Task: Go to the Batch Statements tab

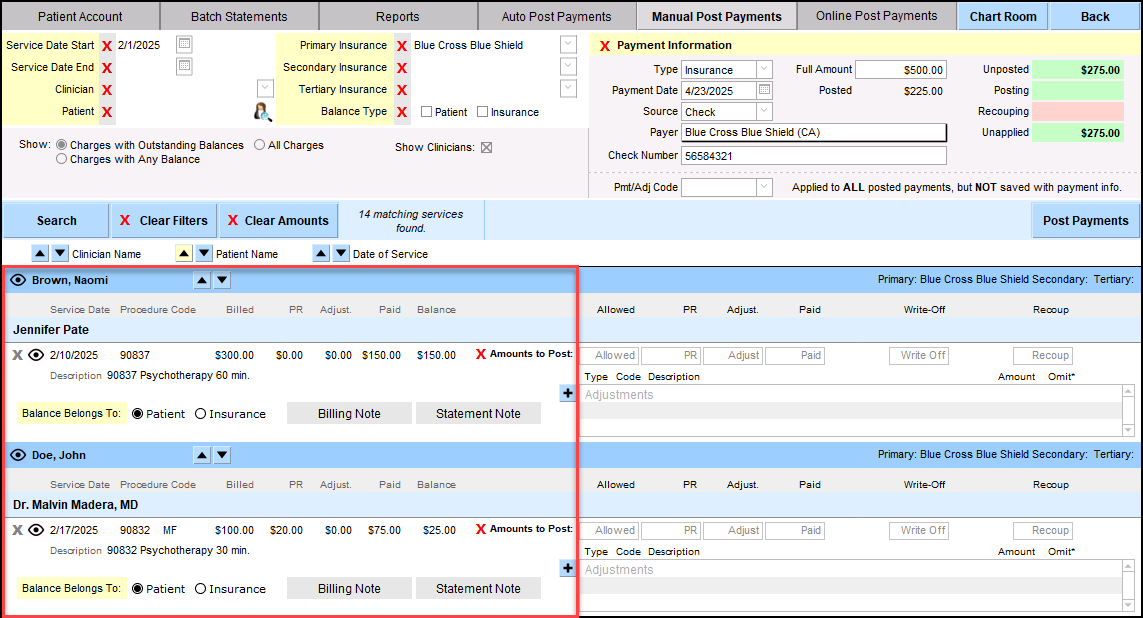Action: [x=239, y=16]
